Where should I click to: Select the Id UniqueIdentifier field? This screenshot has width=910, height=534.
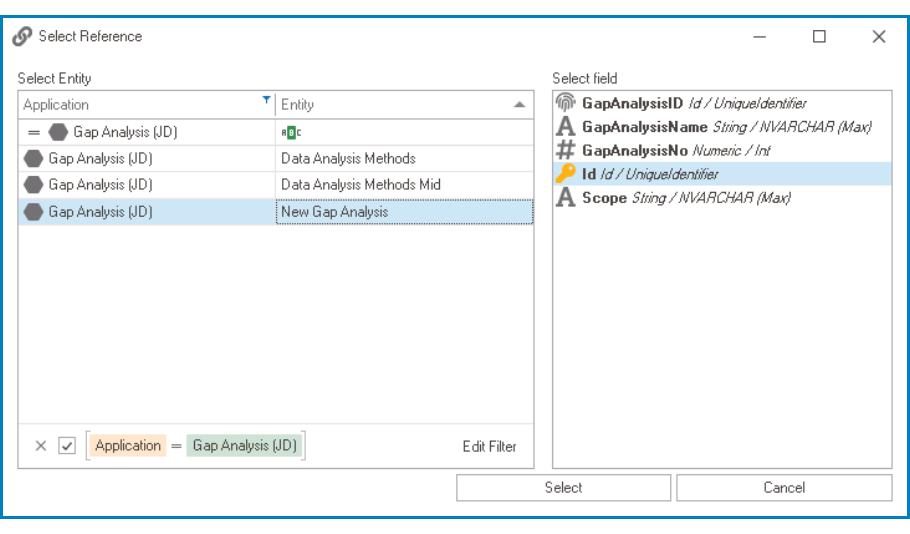(722, 174)
